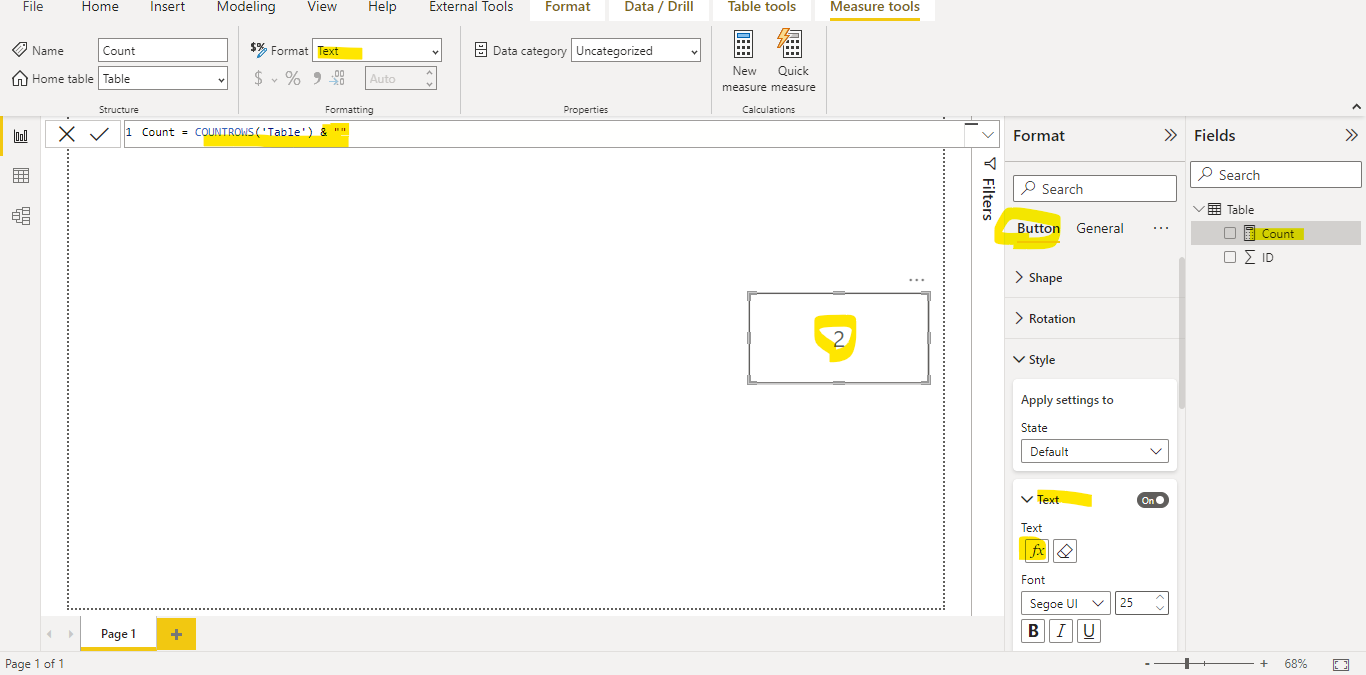
Task: Click the currency format dollar icon
Action: (259, 78)
